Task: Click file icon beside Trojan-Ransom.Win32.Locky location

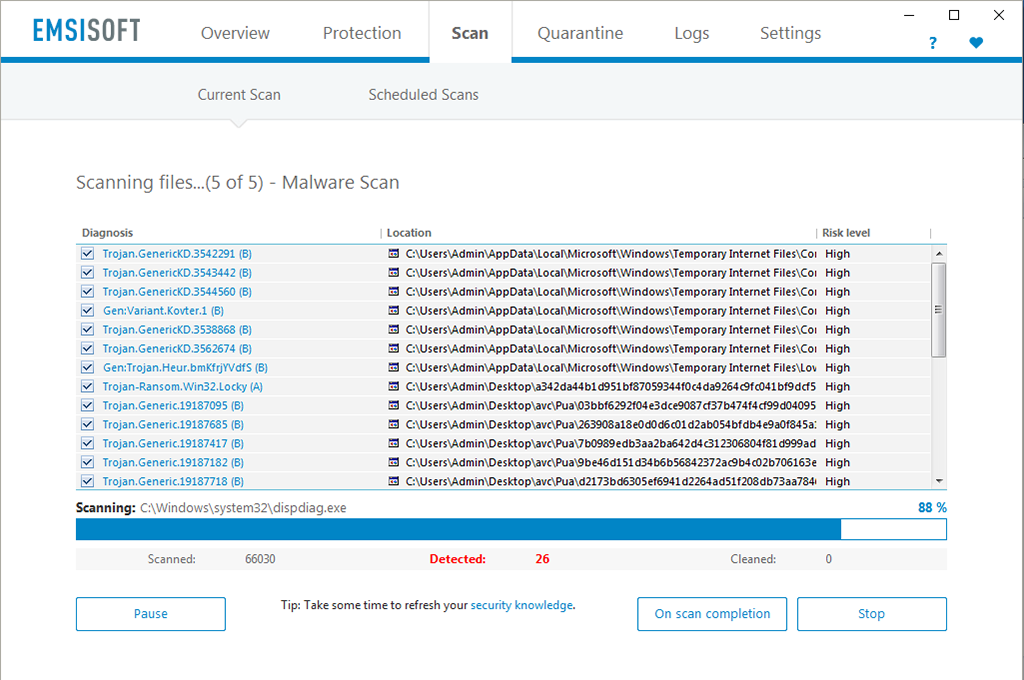Action: click(393, 386)
